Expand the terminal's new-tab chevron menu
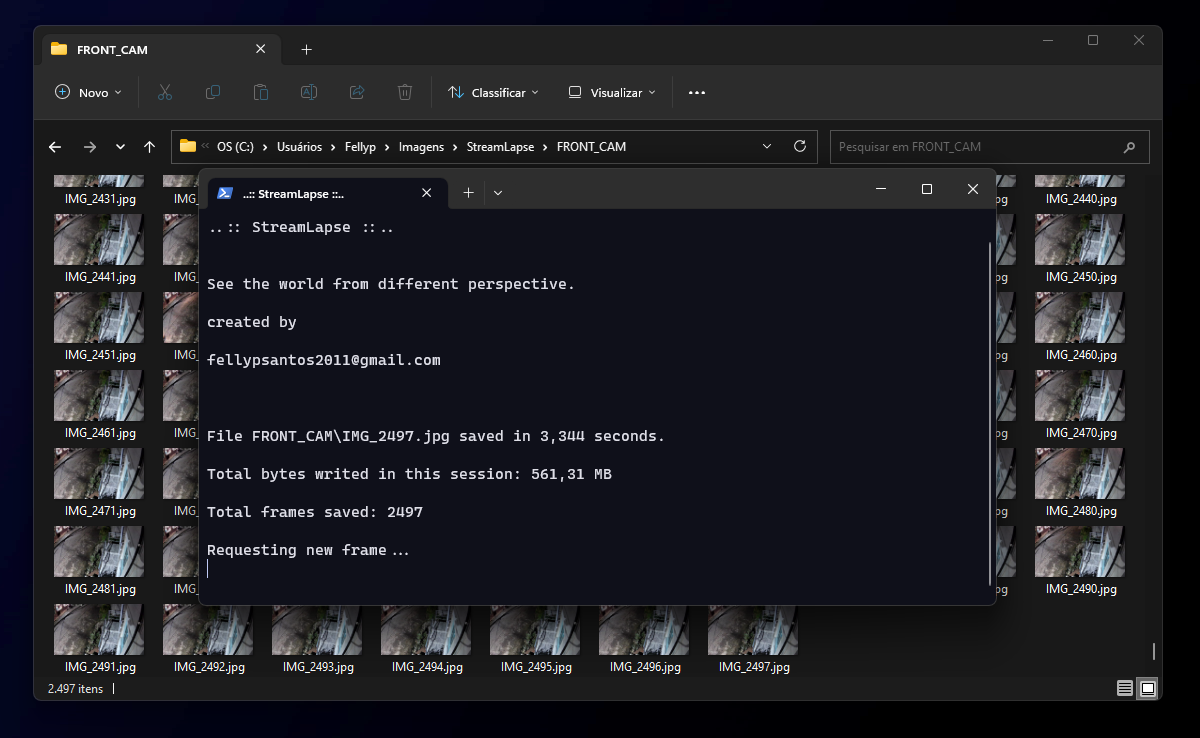 (x=497, y=192)
